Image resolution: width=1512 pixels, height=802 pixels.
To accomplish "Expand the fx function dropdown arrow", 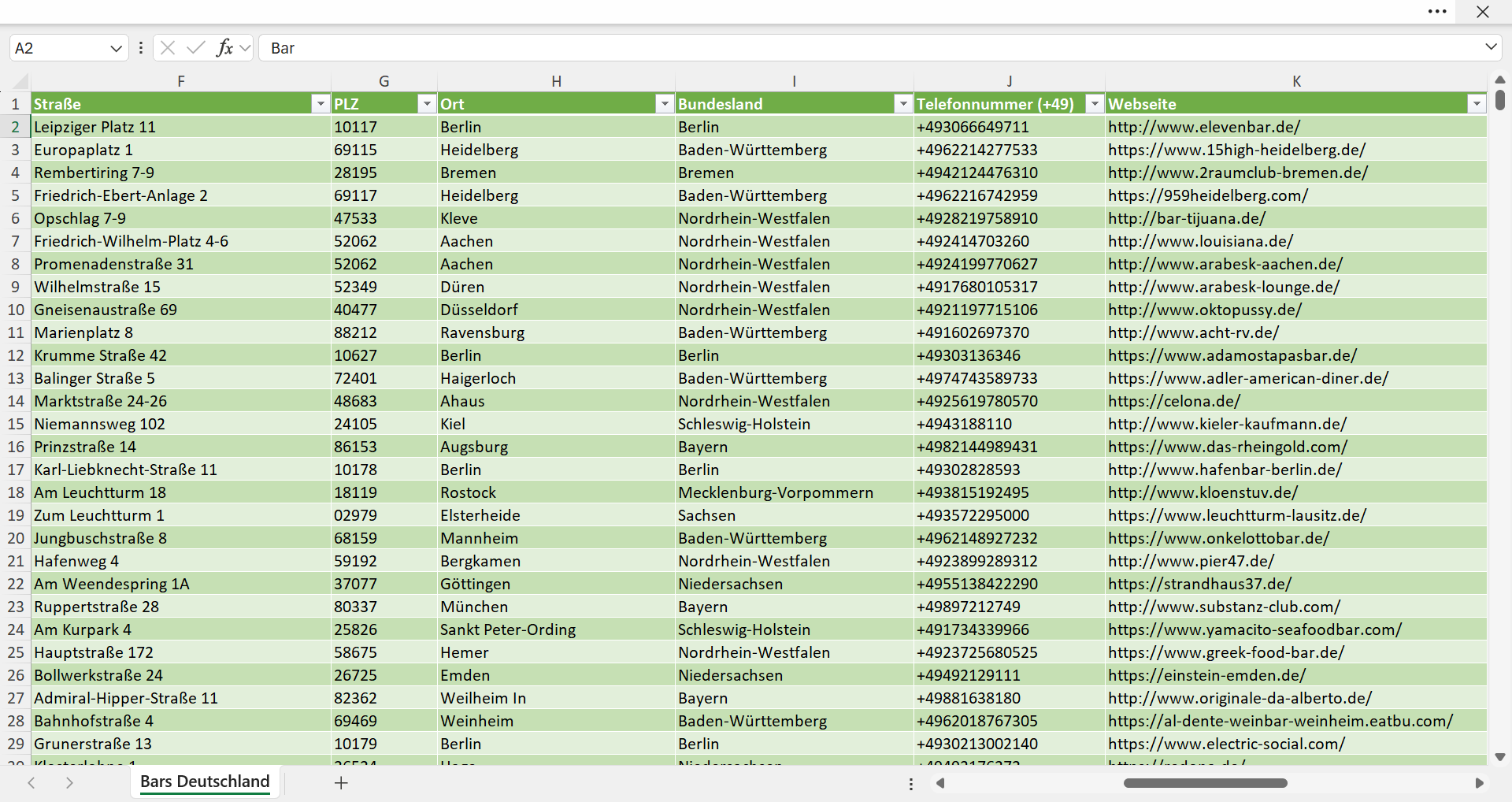I will [x=245, y=48].
